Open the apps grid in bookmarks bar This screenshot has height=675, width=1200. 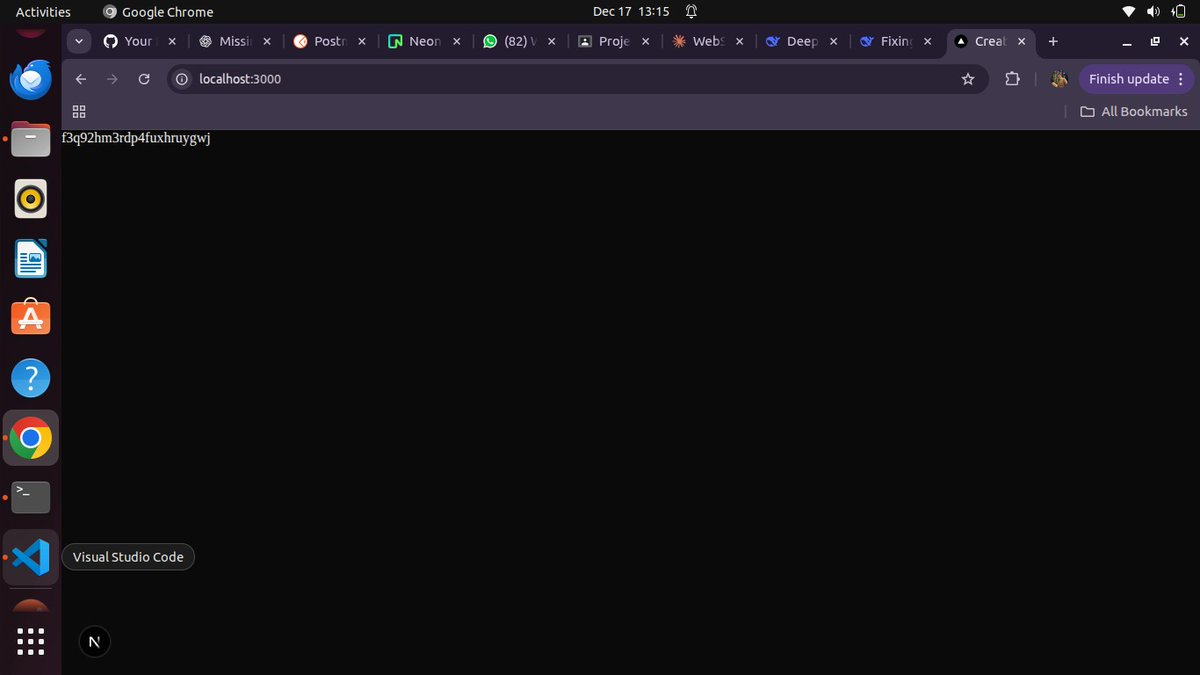[79, 111]
